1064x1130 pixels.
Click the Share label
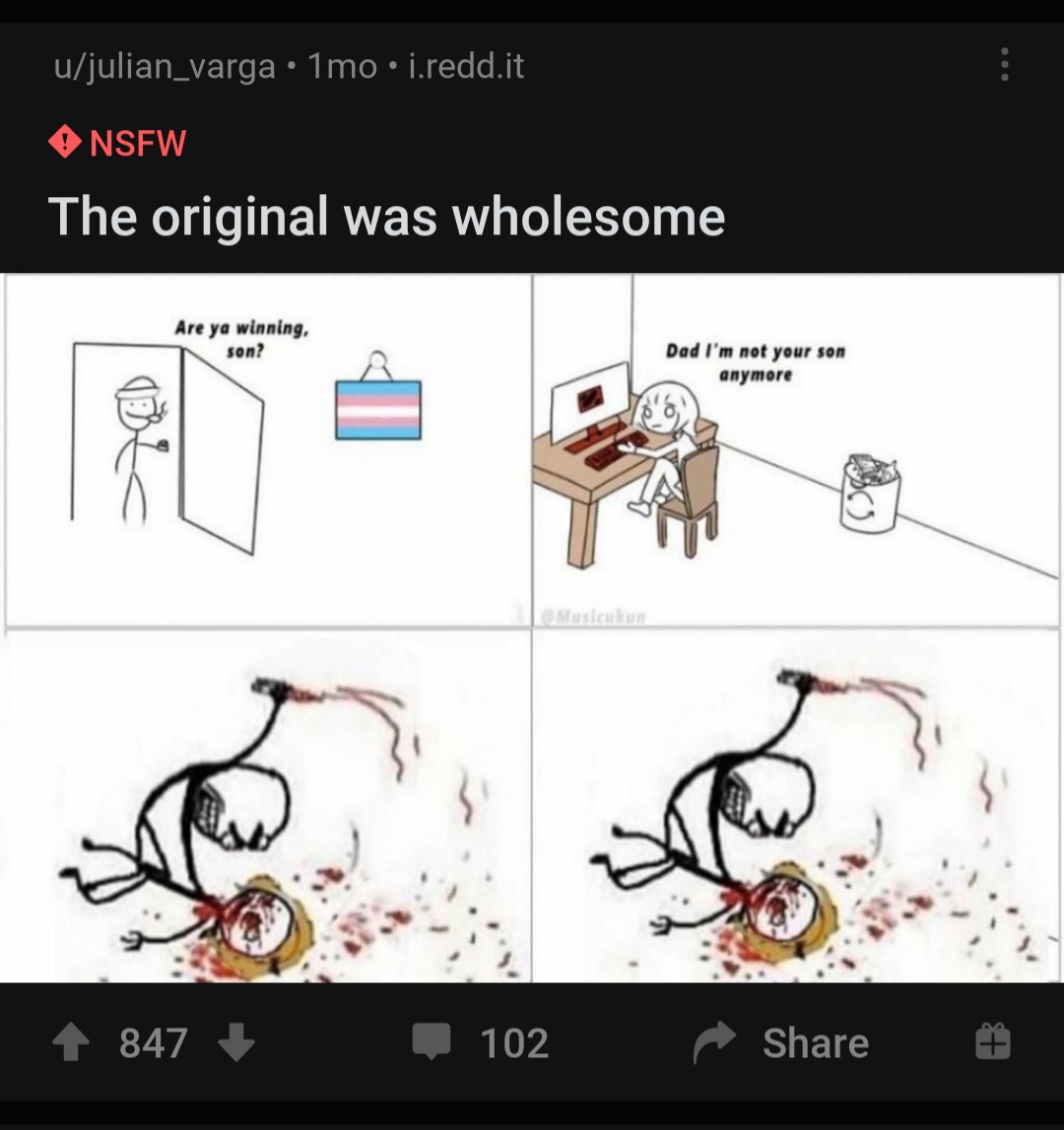coord(816,1042)
